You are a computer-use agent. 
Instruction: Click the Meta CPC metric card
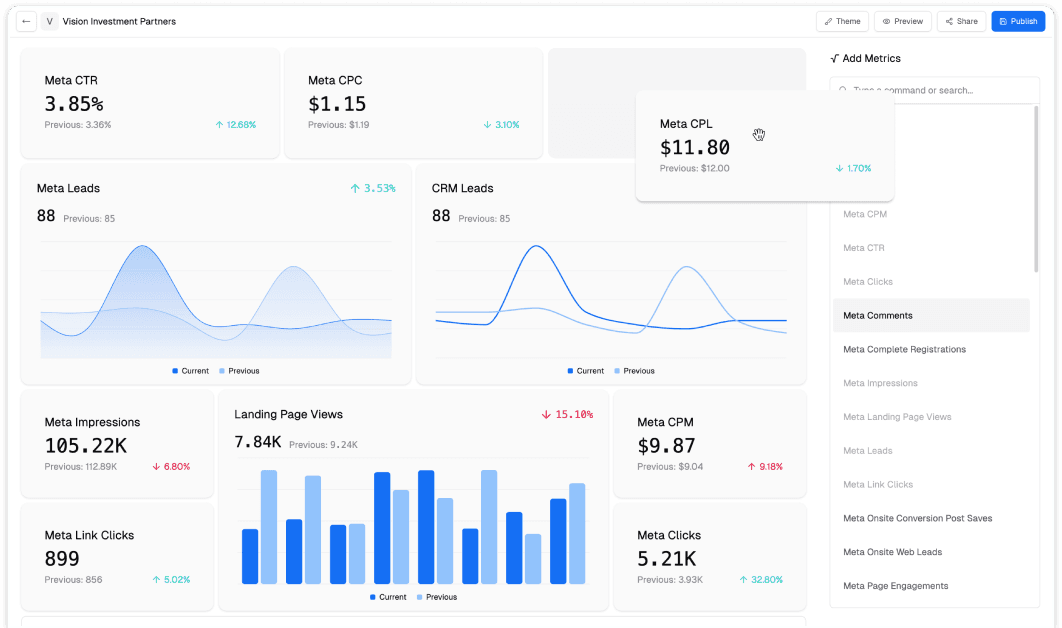(413, 103)
